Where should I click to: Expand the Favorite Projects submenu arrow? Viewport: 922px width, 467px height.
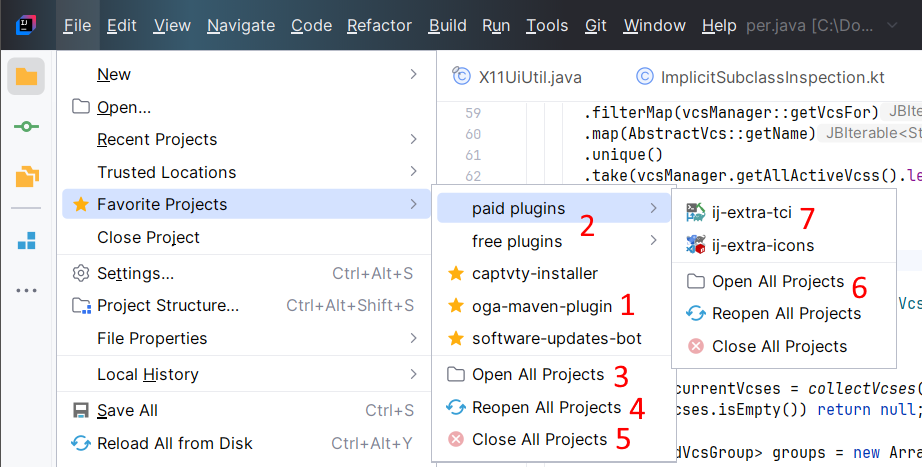tap(413, 204)
